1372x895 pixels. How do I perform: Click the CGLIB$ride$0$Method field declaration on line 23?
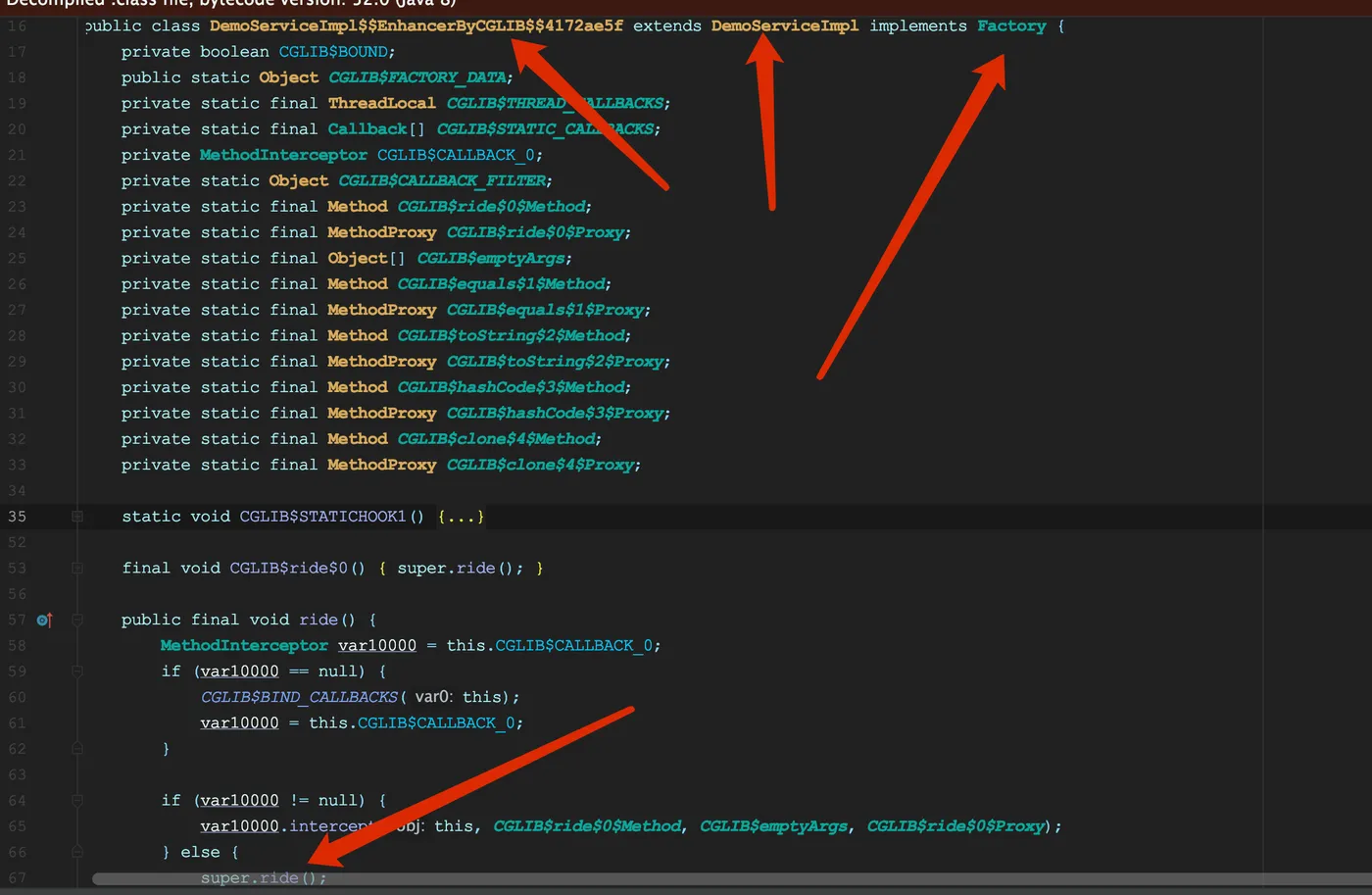tap(492, 207)
